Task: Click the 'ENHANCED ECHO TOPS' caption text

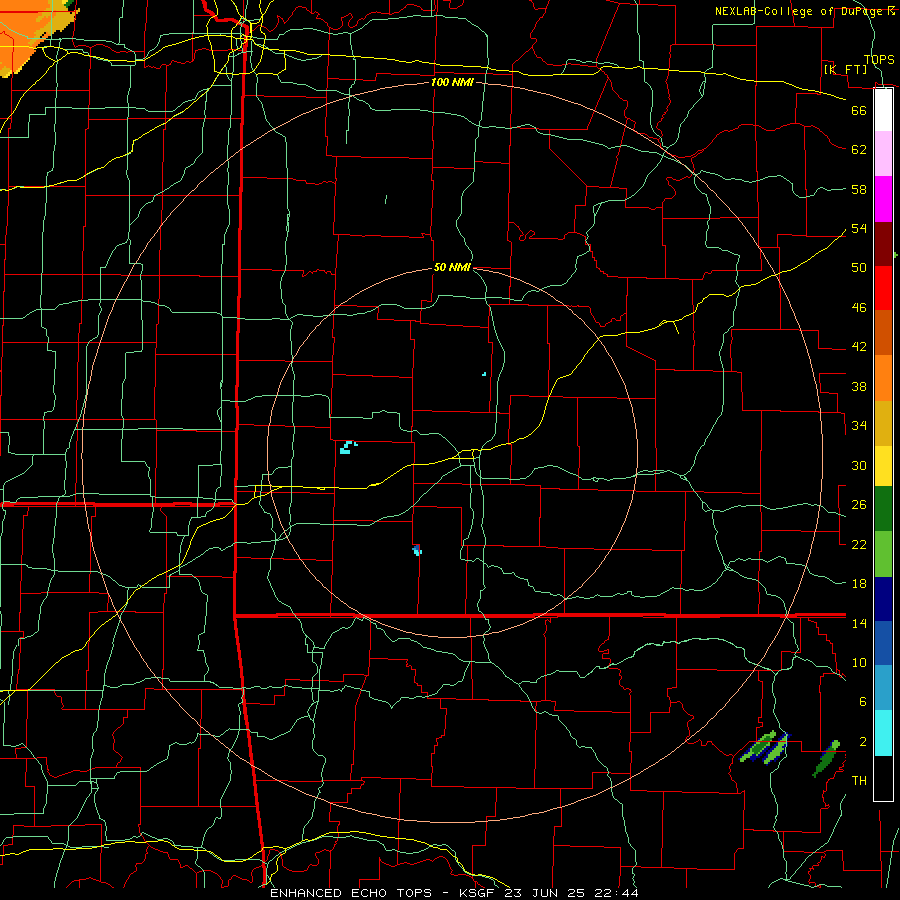Action: click(x=351, y=893)
